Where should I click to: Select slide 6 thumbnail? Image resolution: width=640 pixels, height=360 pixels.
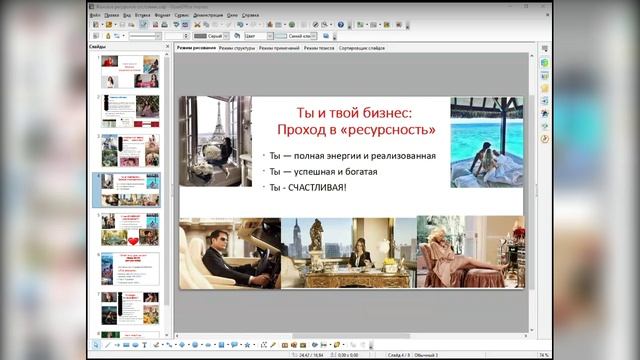[130, 269]
